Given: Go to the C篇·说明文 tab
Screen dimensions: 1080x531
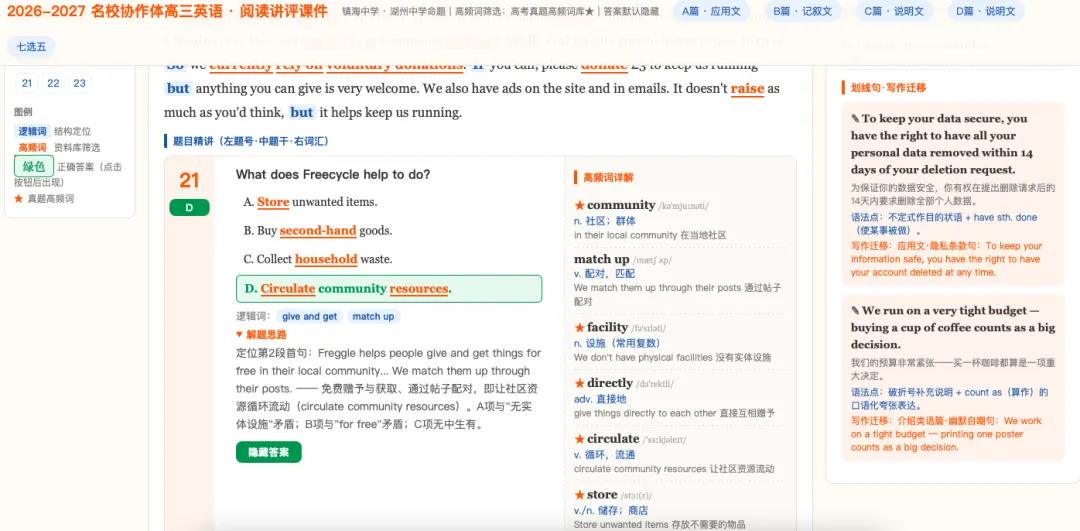Looking at the screenshot, I should point(894,11).
